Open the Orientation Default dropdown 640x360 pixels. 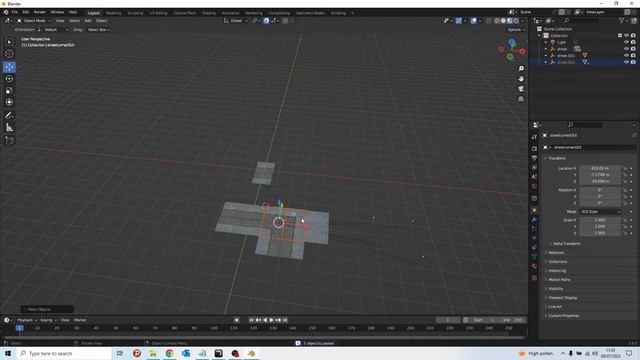(x=52, y=30)
